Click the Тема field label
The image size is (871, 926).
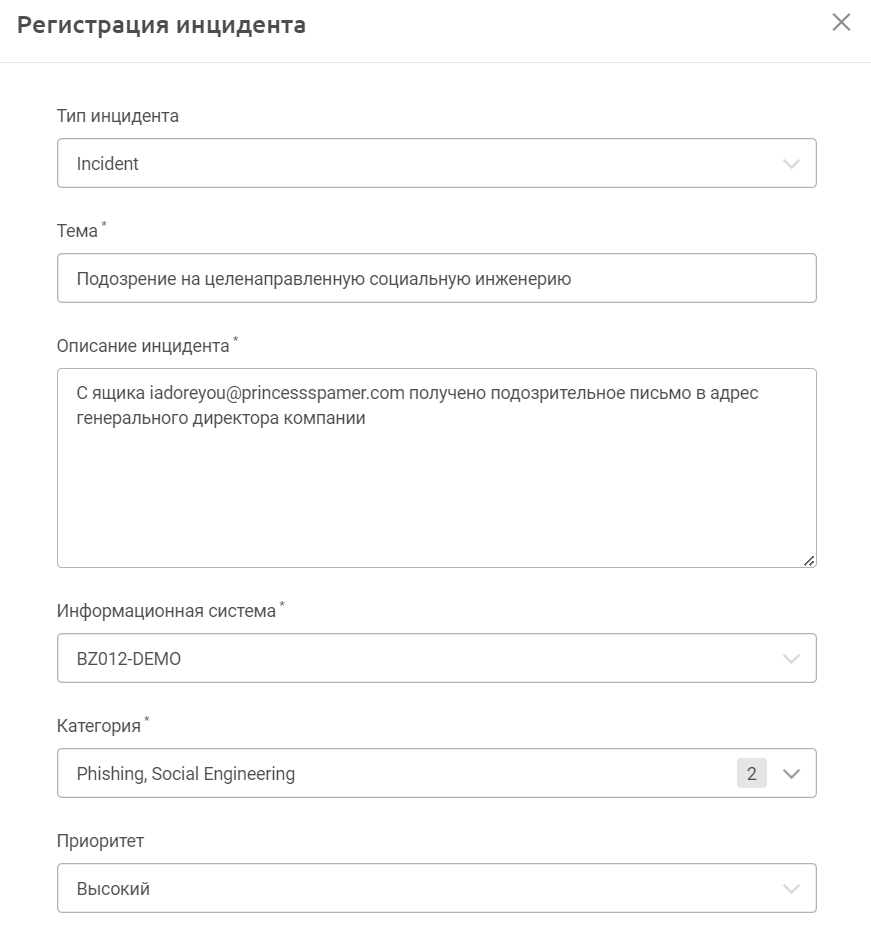point(78,231)
